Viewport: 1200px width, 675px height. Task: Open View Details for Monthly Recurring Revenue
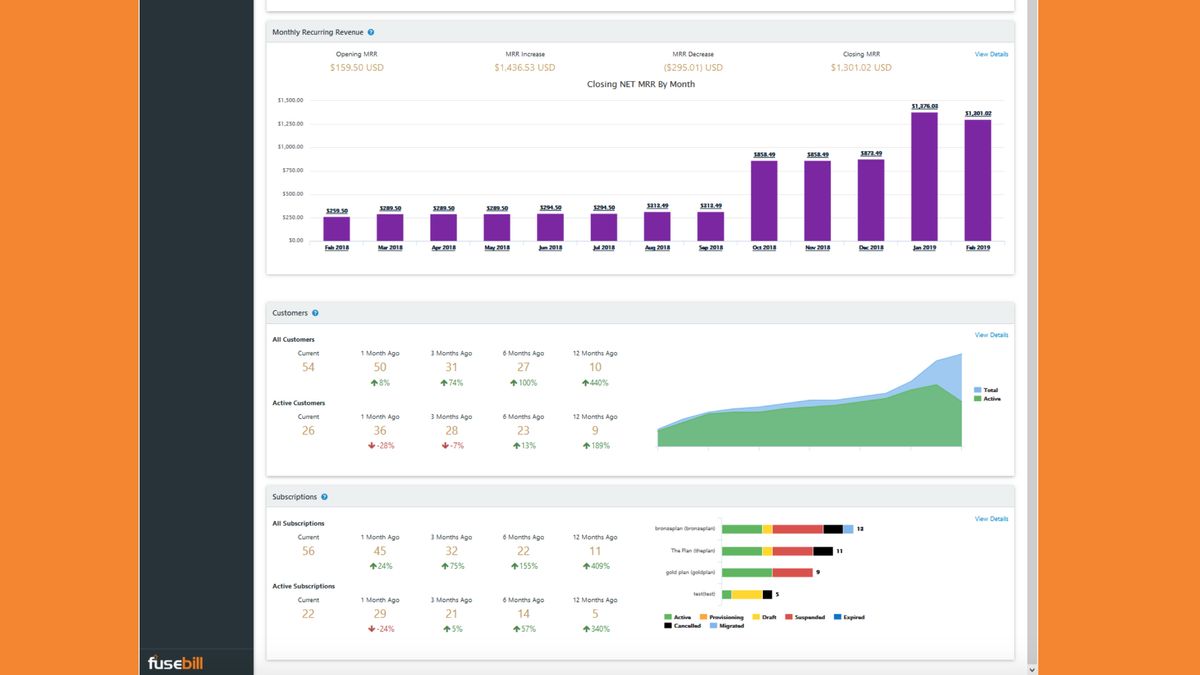(991, 54)
